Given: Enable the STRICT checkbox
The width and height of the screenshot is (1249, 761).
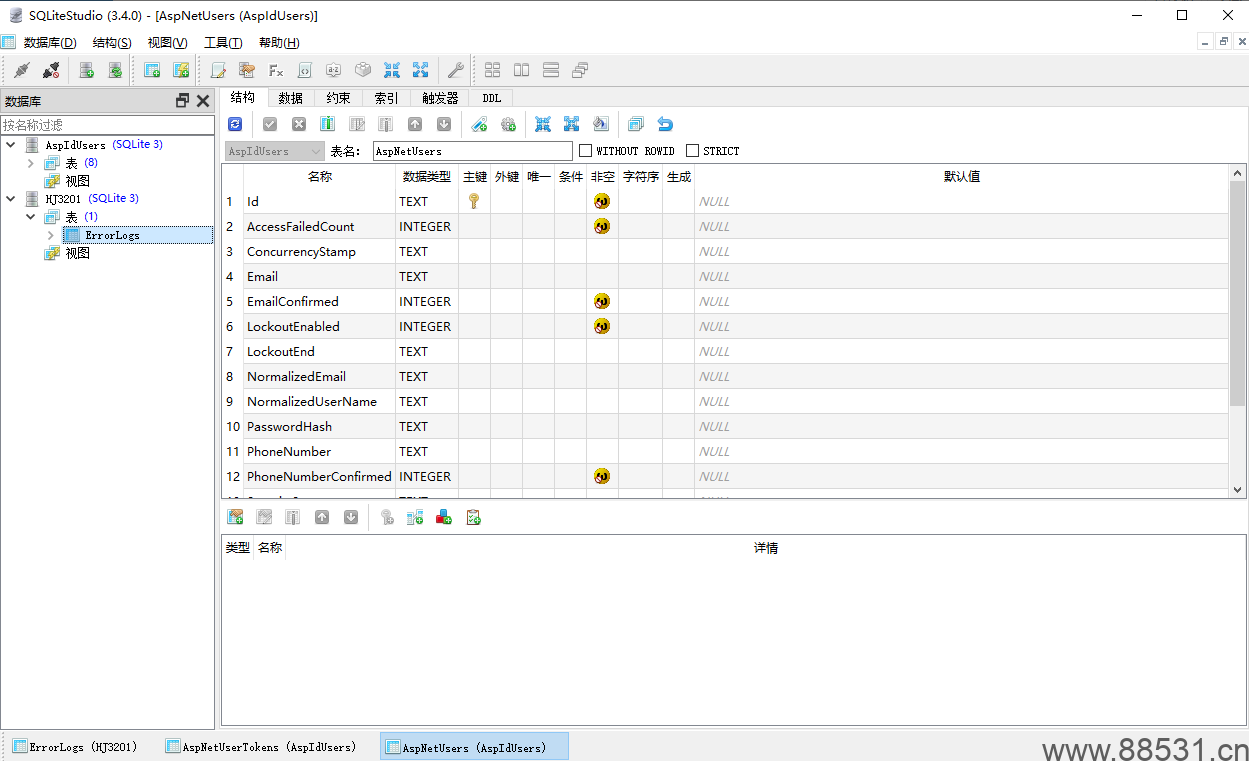Looking at the screenshot, I should (692, 151).
